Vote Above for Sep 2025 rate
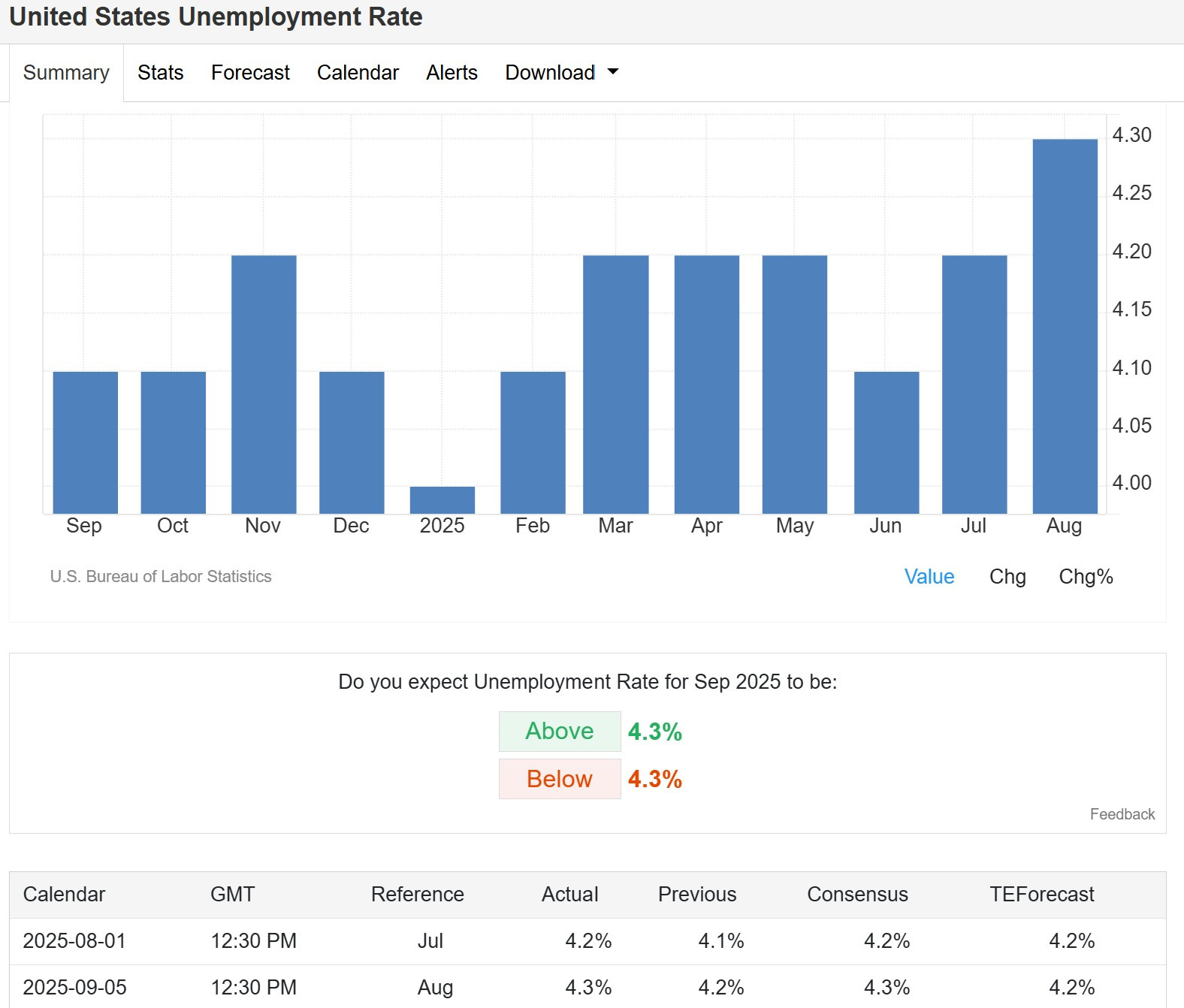Viewport: 1184px width, 1008px height. (560, 731)
